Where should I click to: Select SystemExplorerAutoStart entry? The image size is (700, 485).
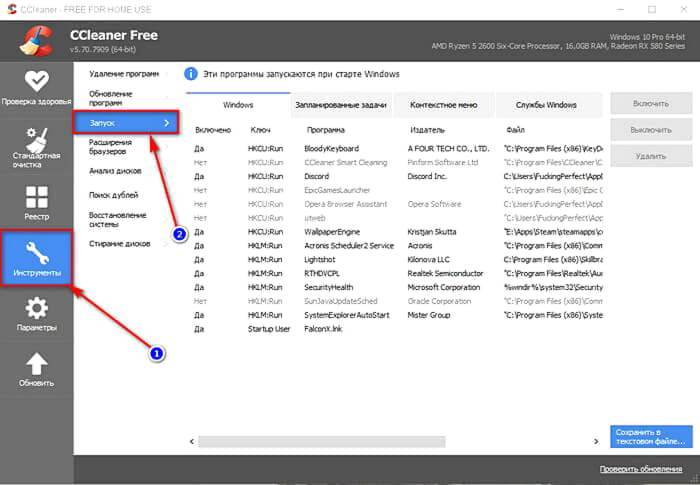pos(397,315)
